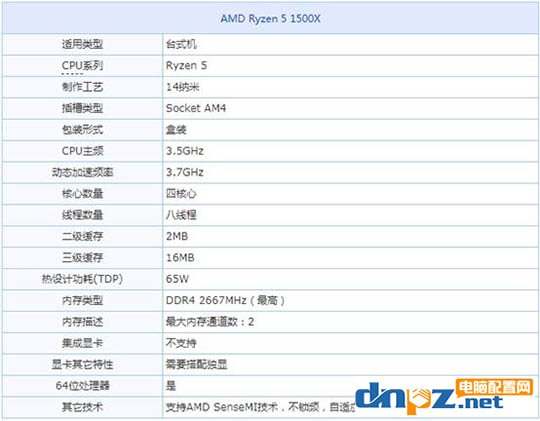Select the 适用类型 label cell
The width and height of the screenshot is (540, 421).
point(82,44)
